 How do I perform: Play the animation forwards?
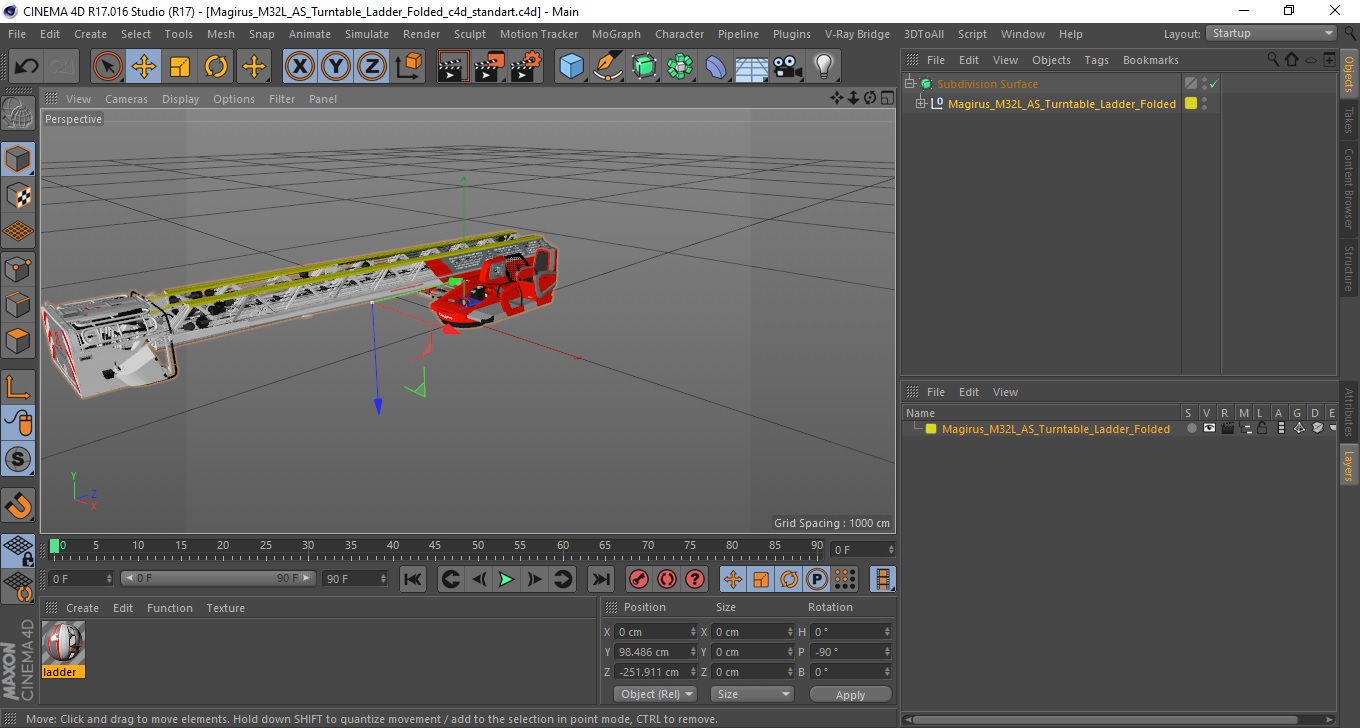tap(506, 579)
